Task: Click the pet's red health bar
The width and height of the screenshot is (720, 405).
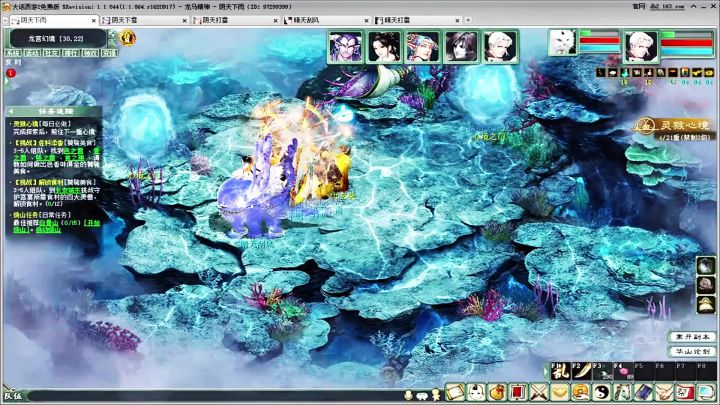Action: coord(600,40)
